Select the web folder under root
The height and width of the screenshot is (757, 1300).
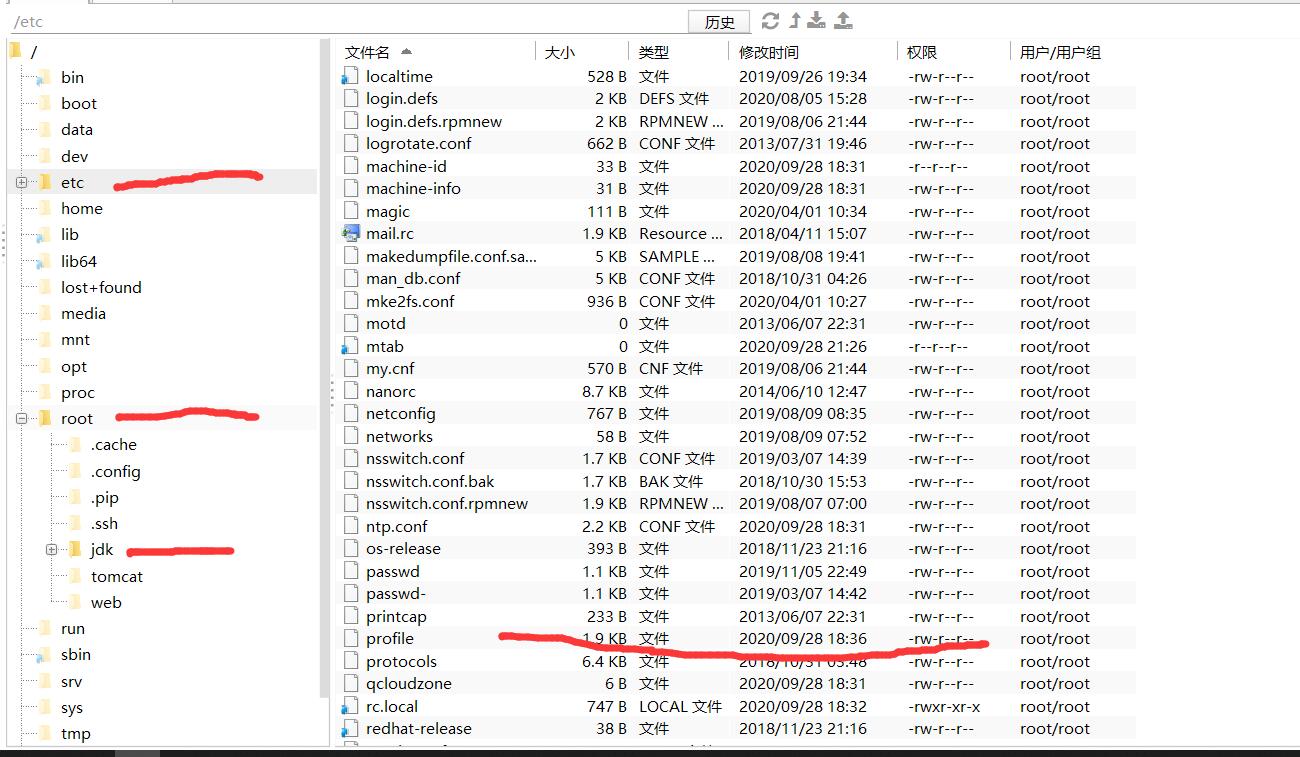click(x=106, y=602)
